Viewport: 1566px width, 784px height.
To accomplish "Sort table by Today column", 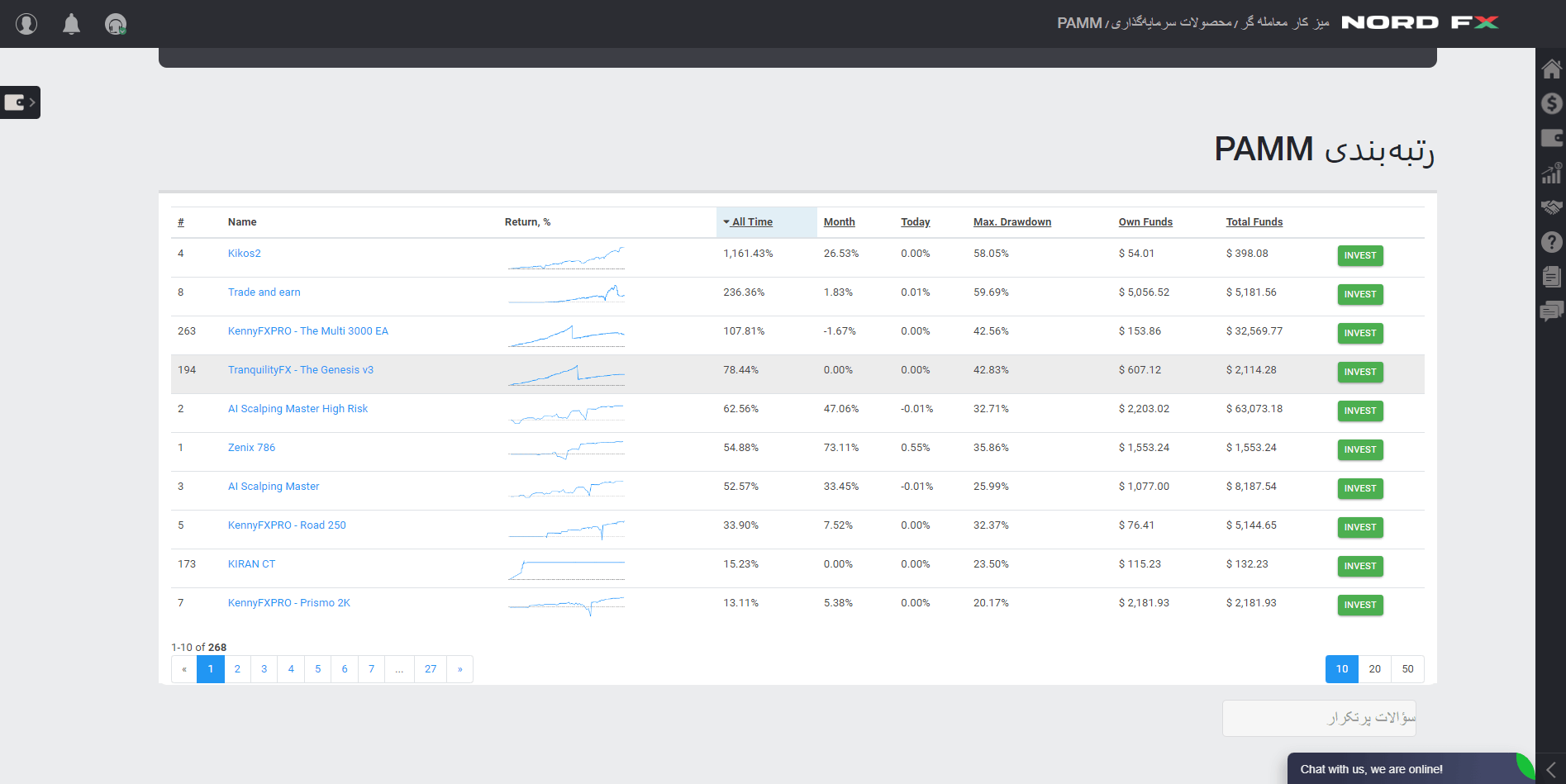I will pos(915,222).
